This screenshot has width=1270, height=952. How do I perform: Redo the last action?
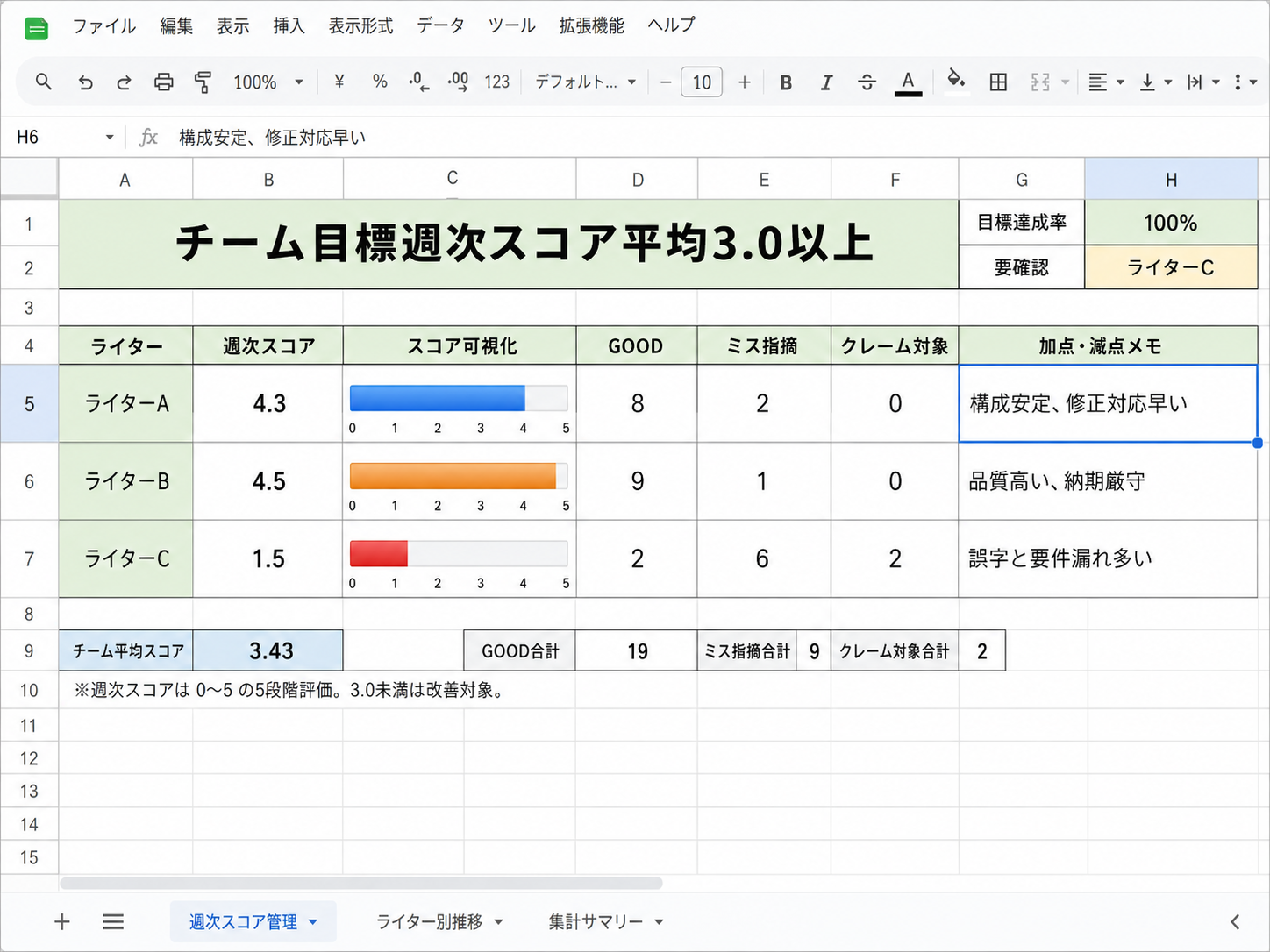click(124, 82)
